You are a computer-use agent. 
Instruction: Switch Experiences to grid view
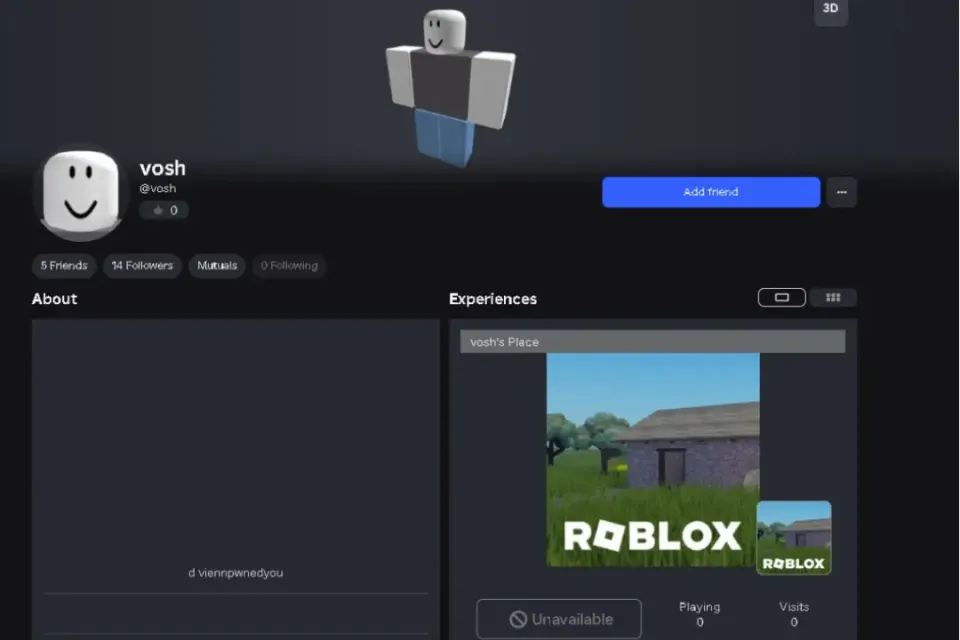pos(833,298)
